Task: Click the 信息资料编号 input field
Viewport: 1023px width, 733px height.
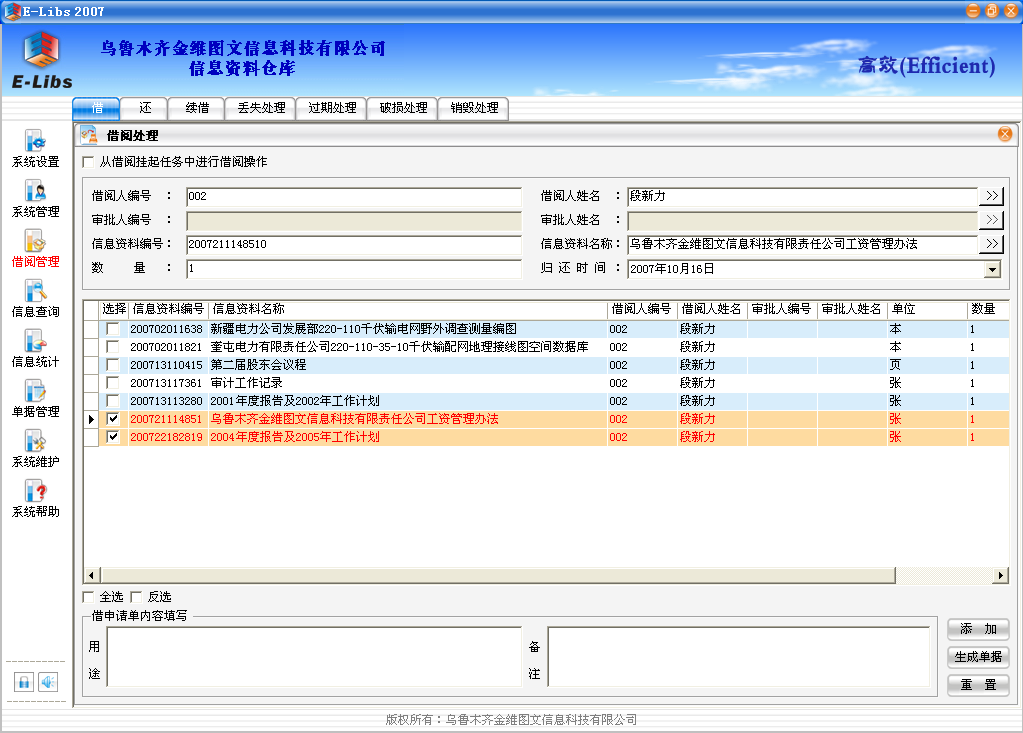Action: pyautogui.click(x=354, y=245)
